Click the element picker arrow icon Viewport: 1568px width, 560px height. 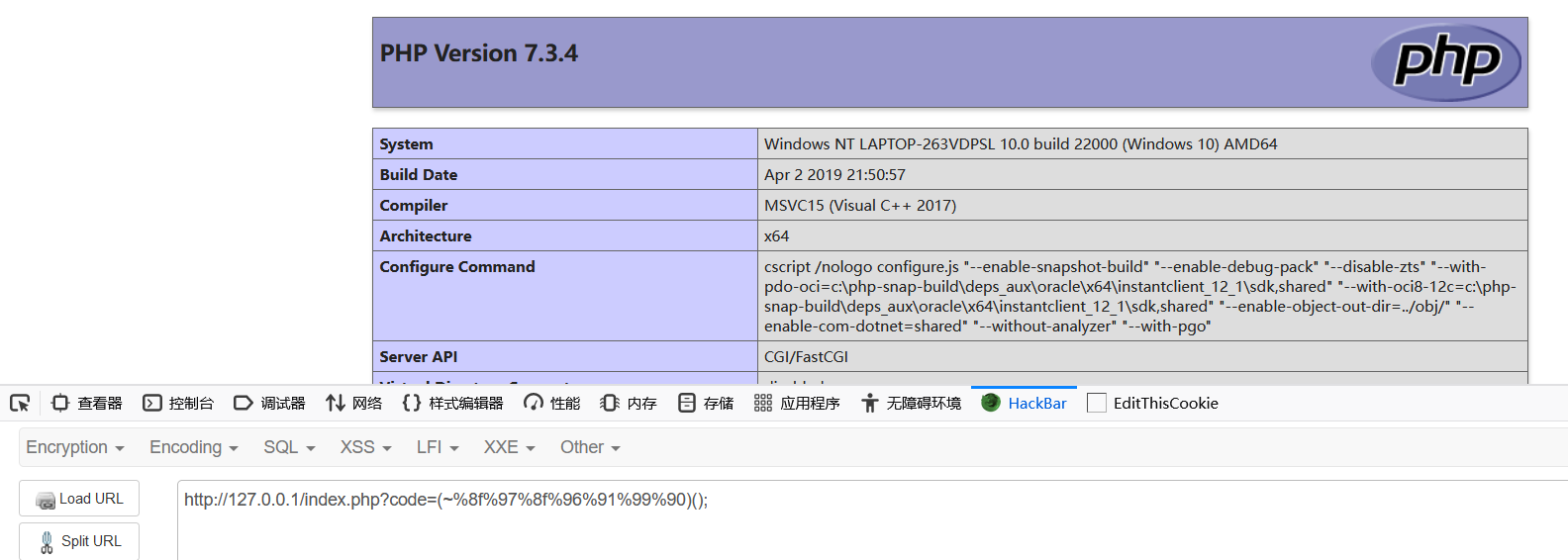tap(20, 403)
